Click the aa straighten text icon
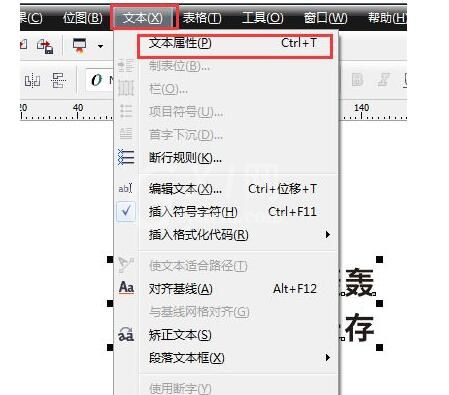Viewport: 449px width, 395px height. coord(126,334)
